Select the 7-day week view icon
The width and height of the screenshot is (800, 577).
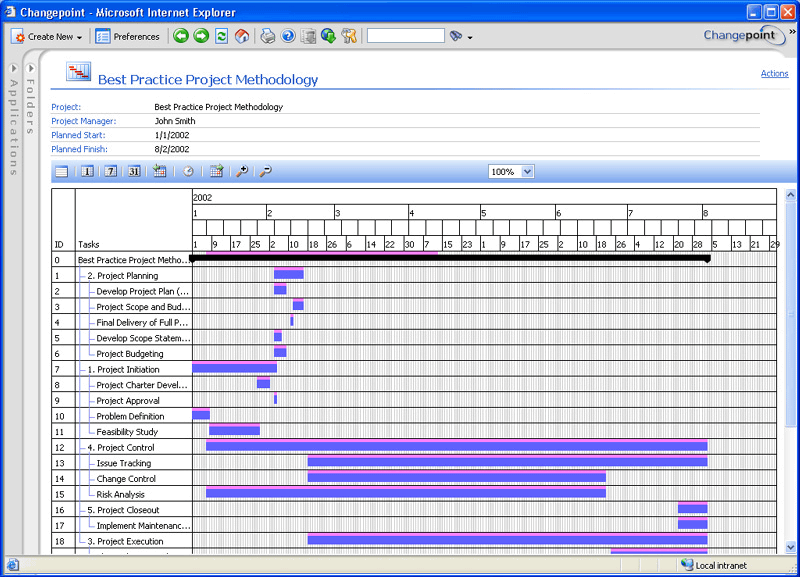111,171
